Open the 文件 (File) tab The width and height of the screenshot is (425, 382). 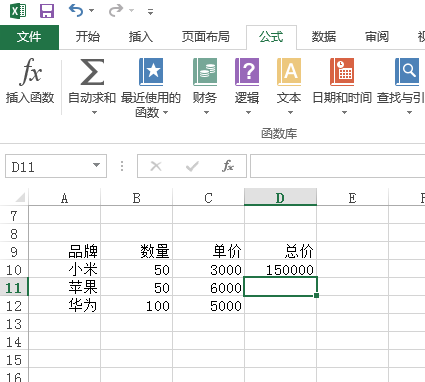[x=29, y=37]
